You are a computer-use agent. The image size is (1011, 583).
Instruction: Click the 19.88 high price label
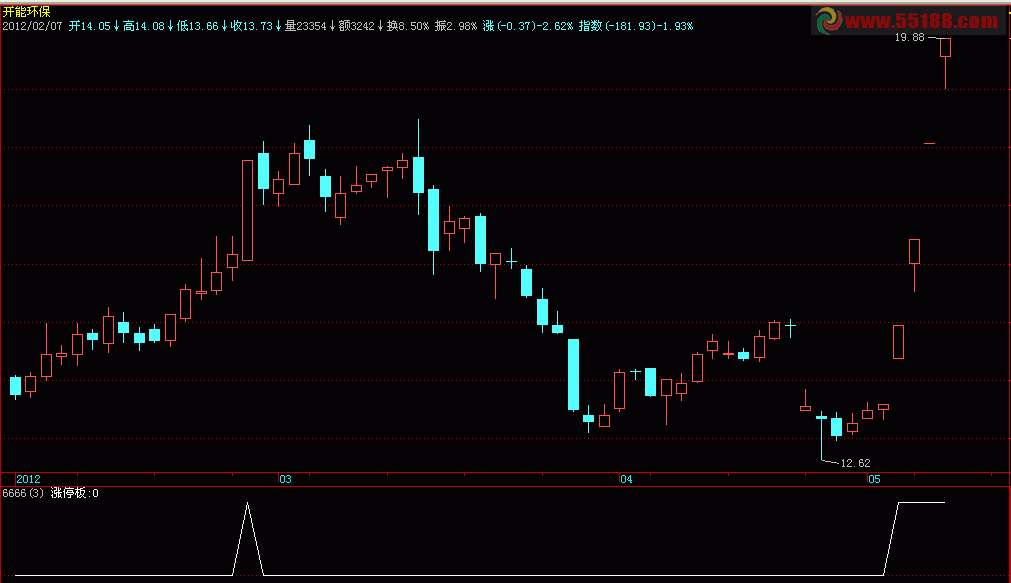pos(910,37)
